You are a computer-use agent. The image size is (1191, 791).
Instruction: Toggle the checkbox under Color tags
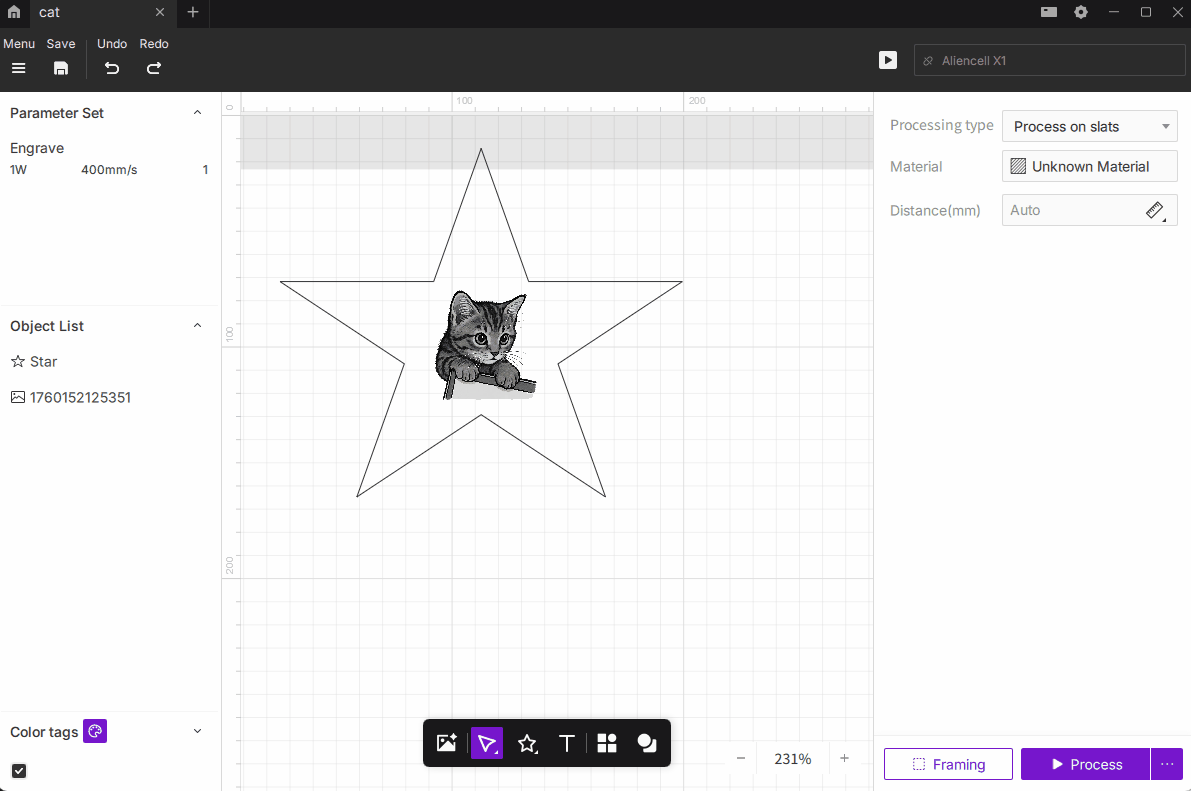[19, 771]
